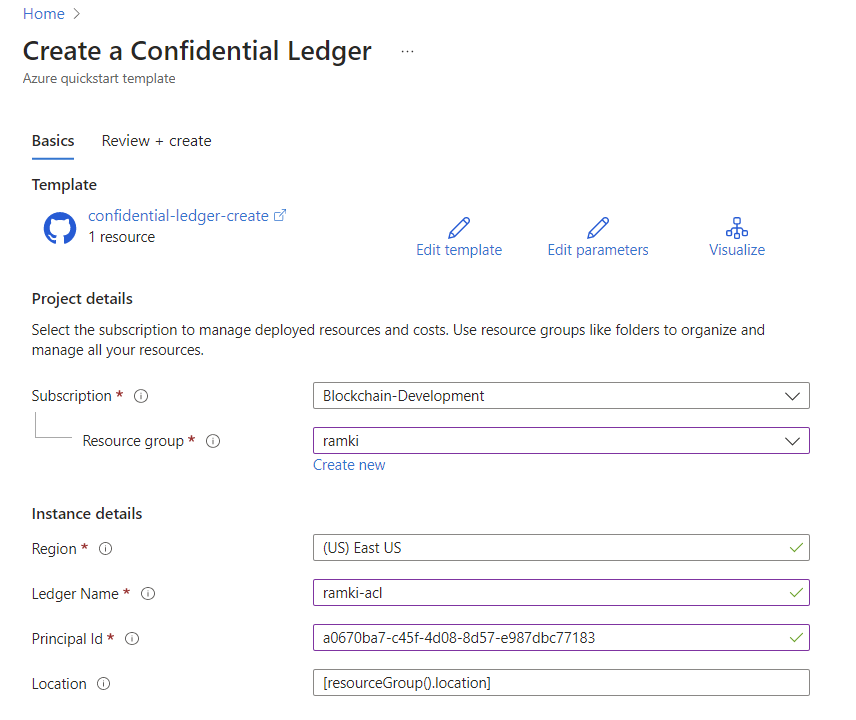Click the Resource group info icon
856x720 pixels.
tap(213, 441)
